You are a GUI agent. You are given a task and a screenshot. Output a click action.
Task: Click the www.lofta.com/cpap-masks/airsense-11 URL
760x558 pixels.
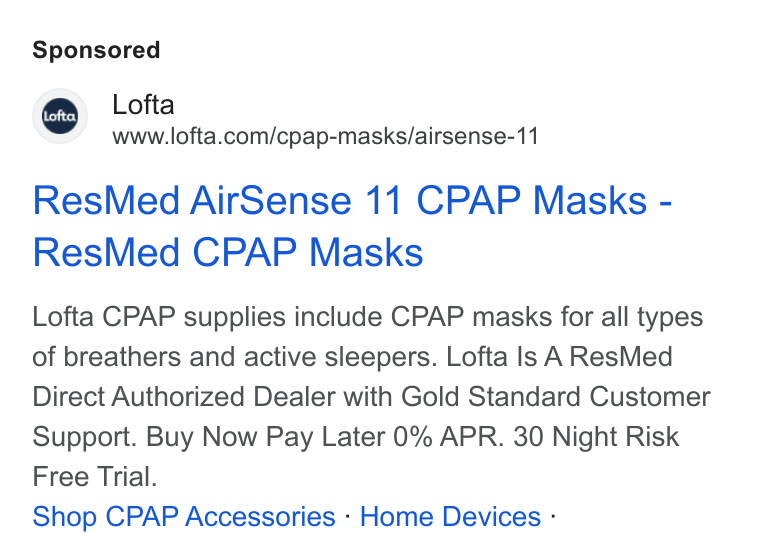pos(325,136)
